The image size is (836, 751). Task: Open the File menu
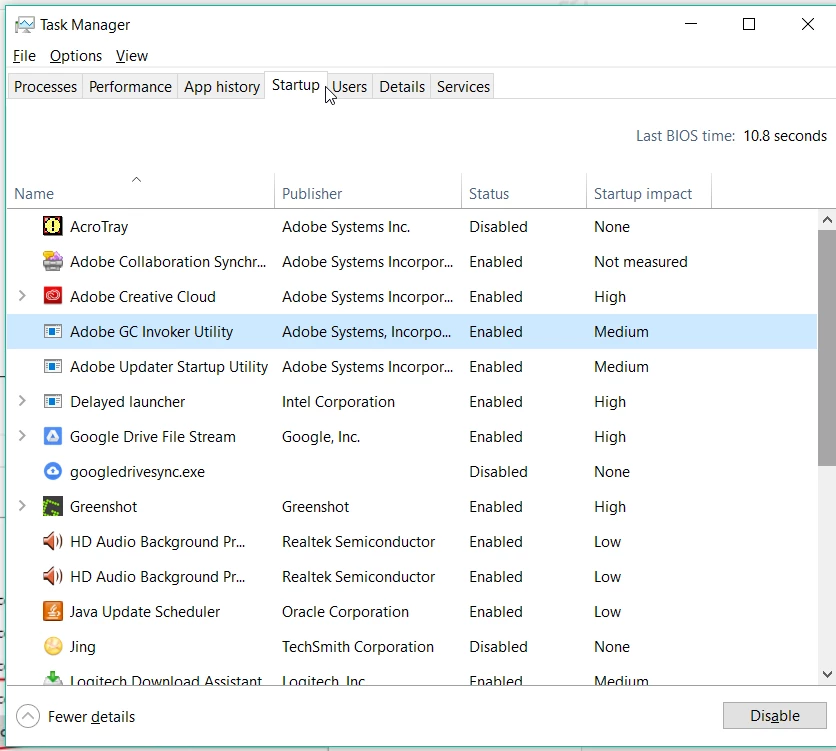[x=24, y=56]
